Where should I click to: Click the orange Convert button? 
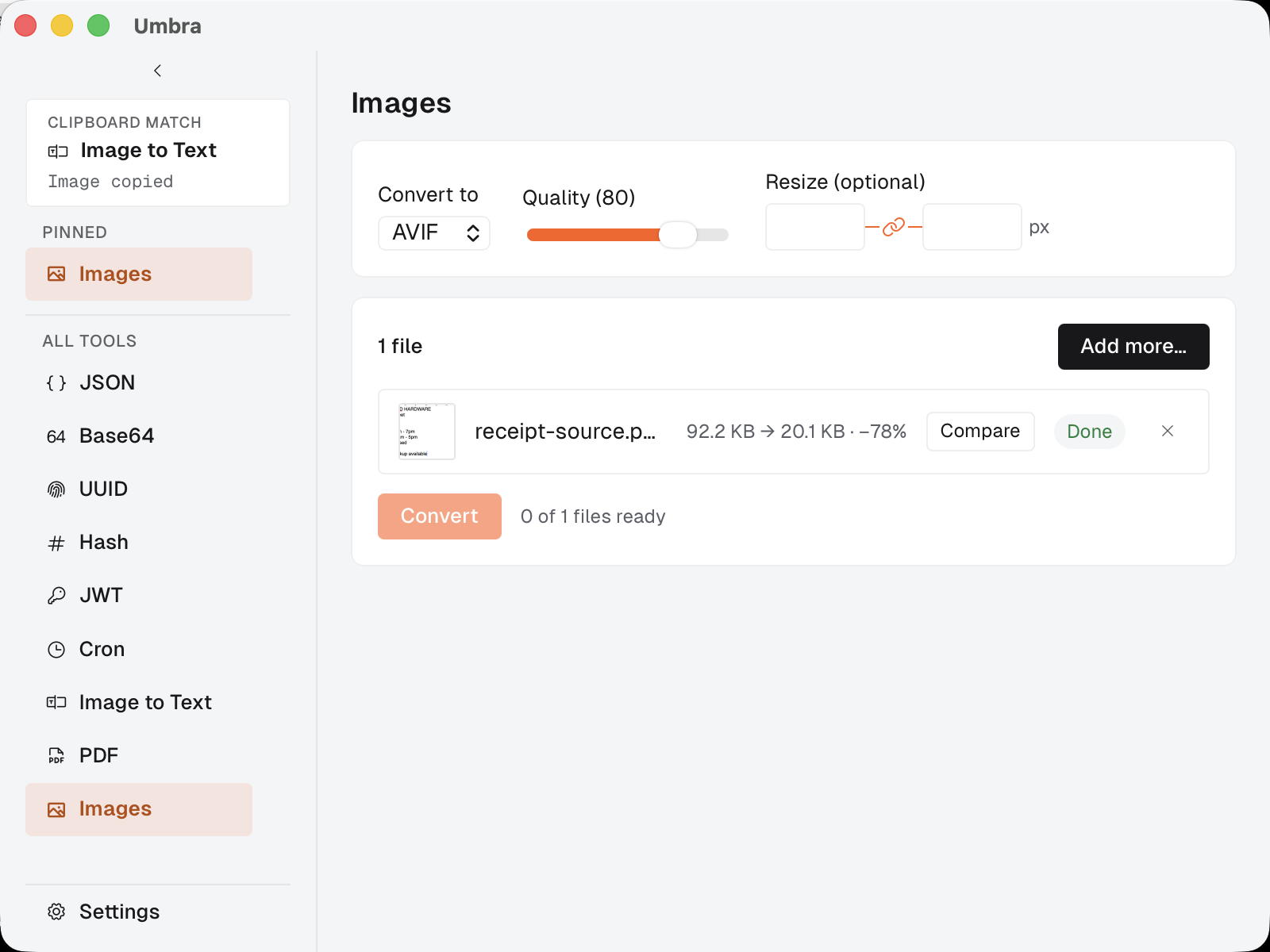pyautogui.click(x=440, y=516)
